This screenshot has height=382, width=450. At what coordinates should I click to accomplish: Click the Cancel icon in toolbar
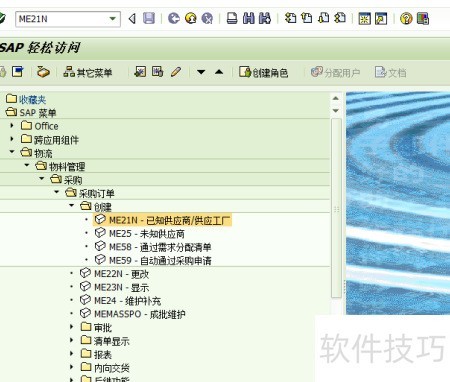[207, 18]
